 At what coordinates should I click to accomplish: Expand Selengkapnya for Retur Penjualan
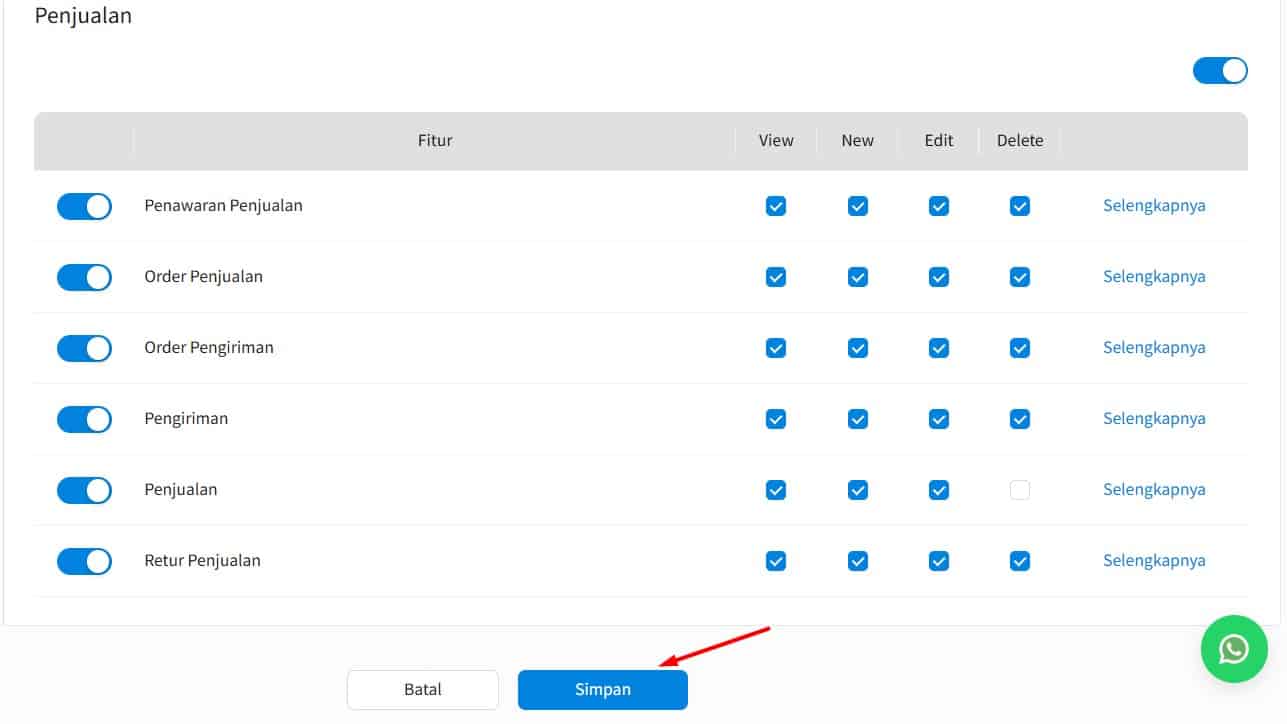[x=1154, y=561]
